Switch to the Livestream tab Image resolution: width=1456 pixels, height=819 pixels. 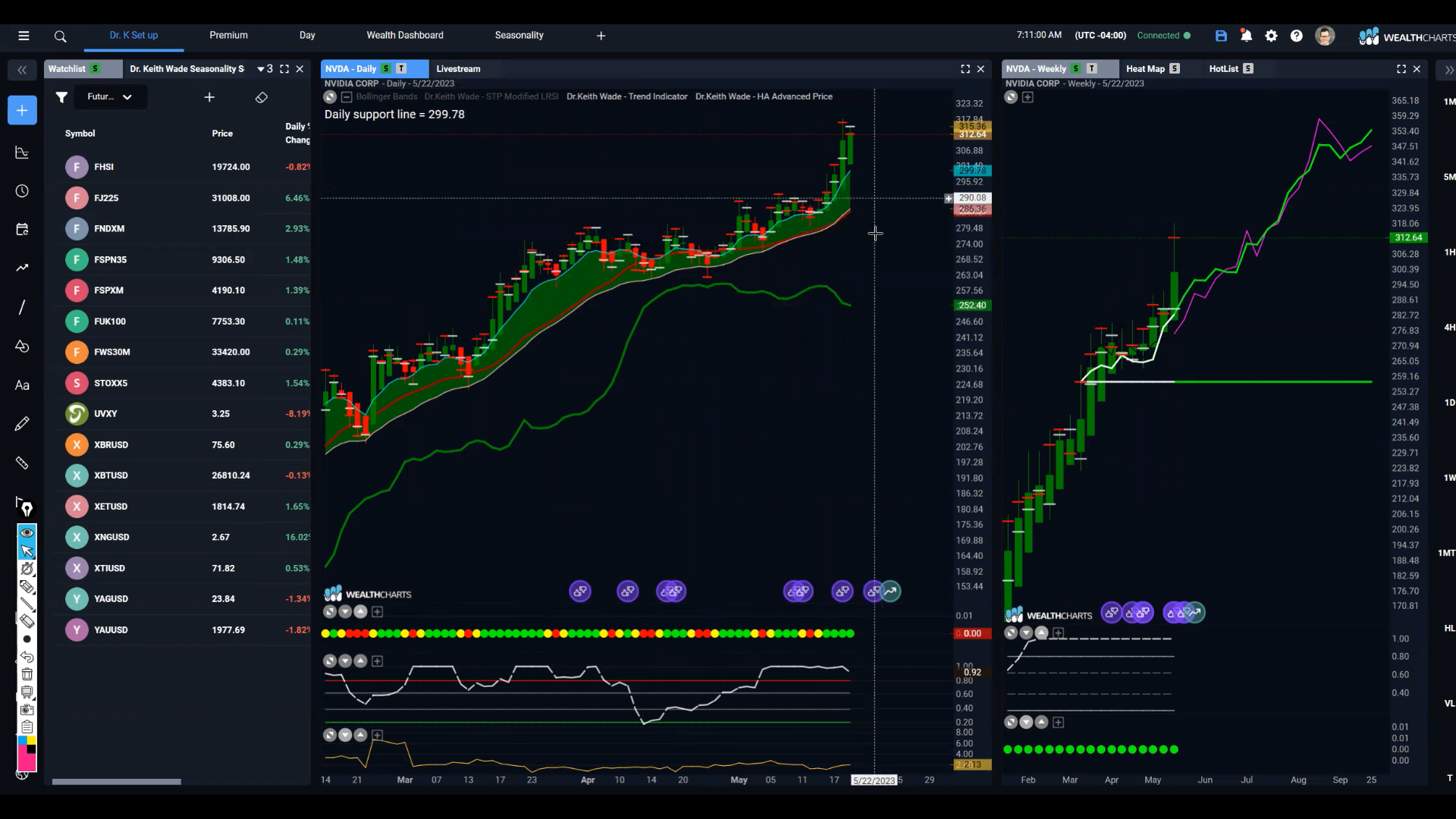[x=458, y=69]
